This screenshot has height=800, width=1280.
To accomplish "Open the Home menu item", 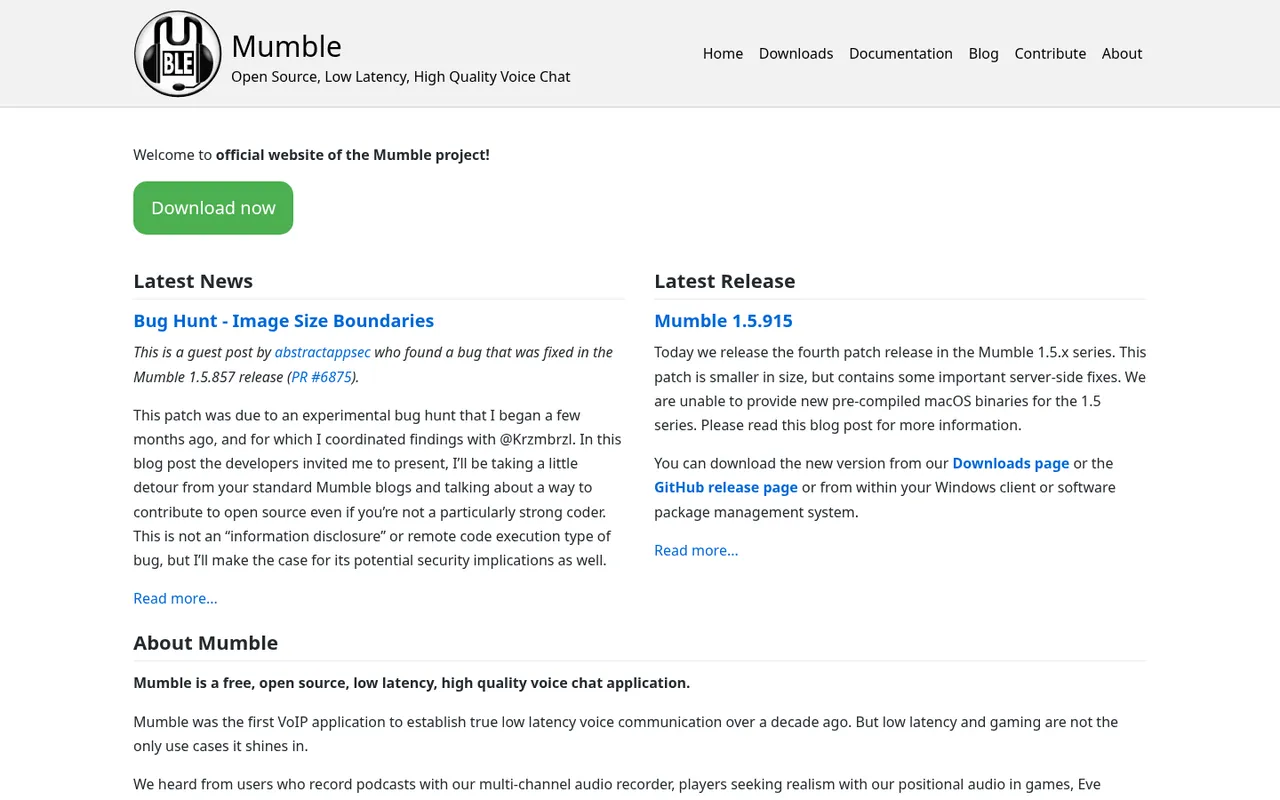I will point(722,54).
